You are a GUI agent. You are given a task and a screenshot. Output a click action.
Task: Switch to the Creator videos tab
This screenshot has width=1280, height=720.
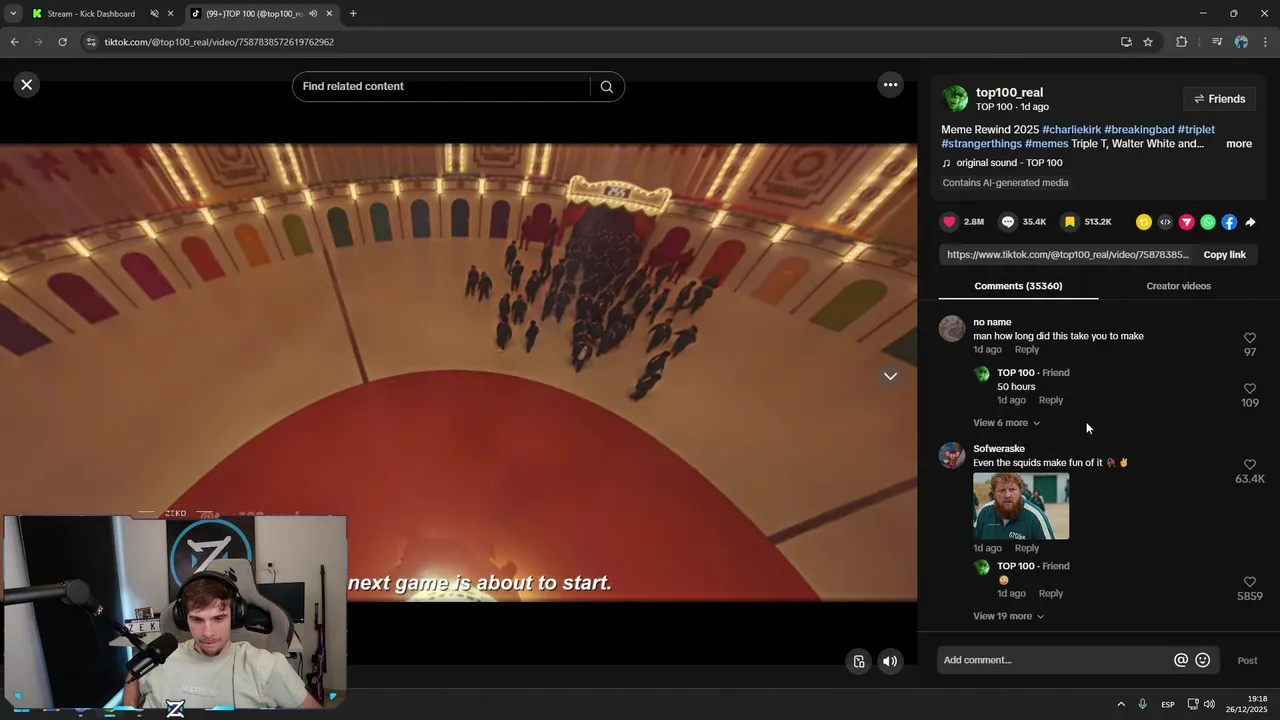coord(1178,286)
